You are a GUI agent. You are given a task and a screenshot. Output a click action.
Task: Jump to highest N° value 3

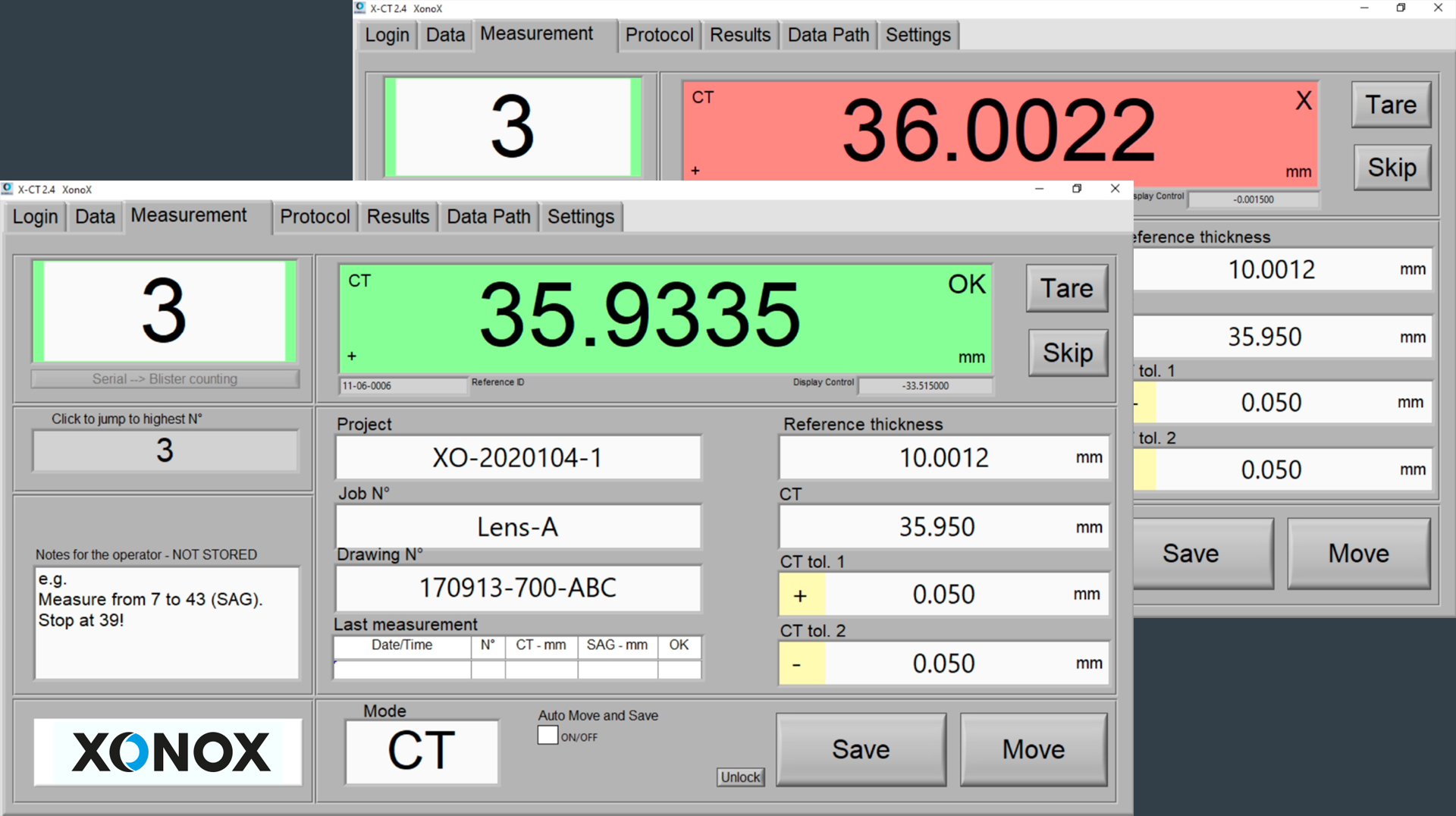pos(165,450)
